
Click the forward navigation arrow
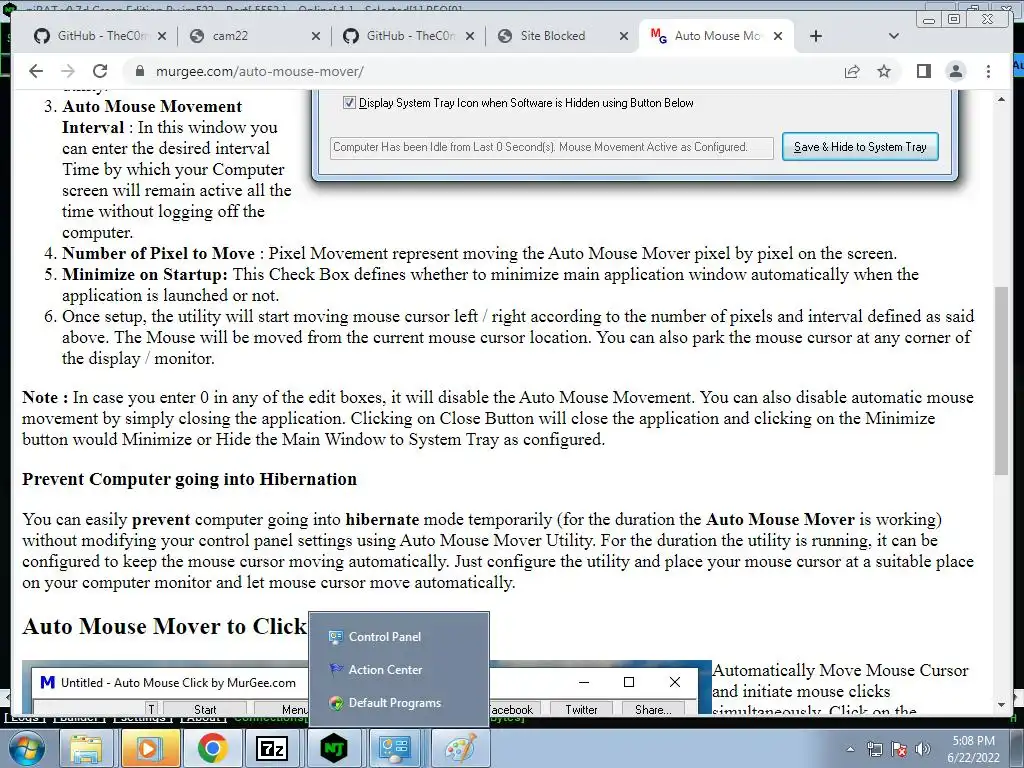coord(68,71)
